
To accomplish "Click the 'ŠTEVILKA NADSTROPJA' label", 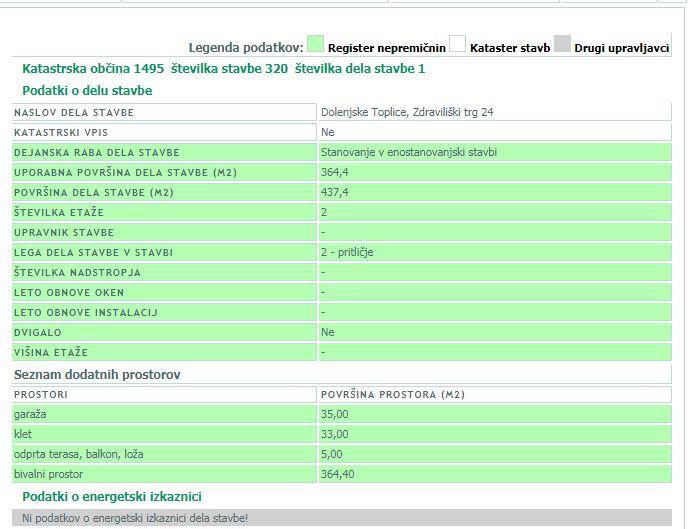I will [77, 272].
